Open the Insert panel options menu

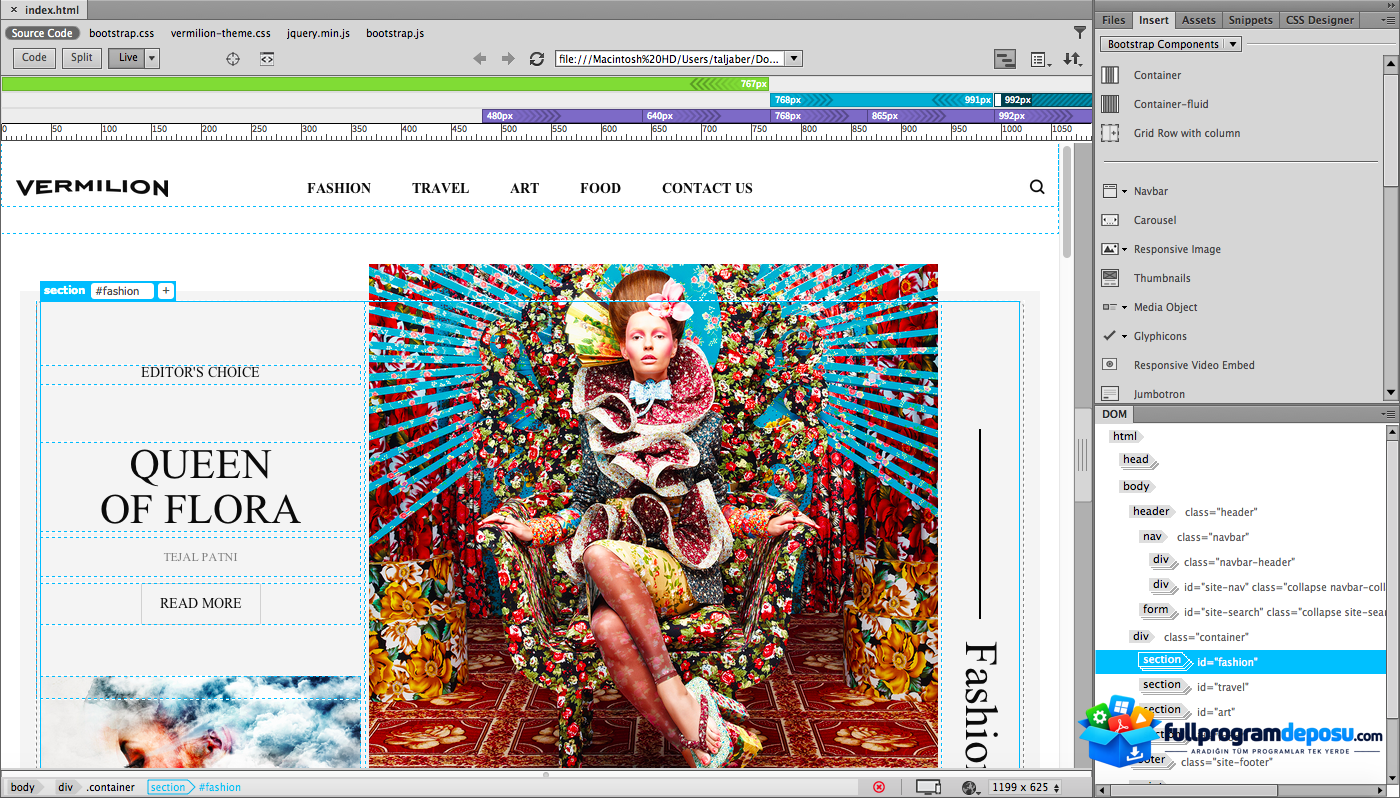click(x=1388, y=20)
